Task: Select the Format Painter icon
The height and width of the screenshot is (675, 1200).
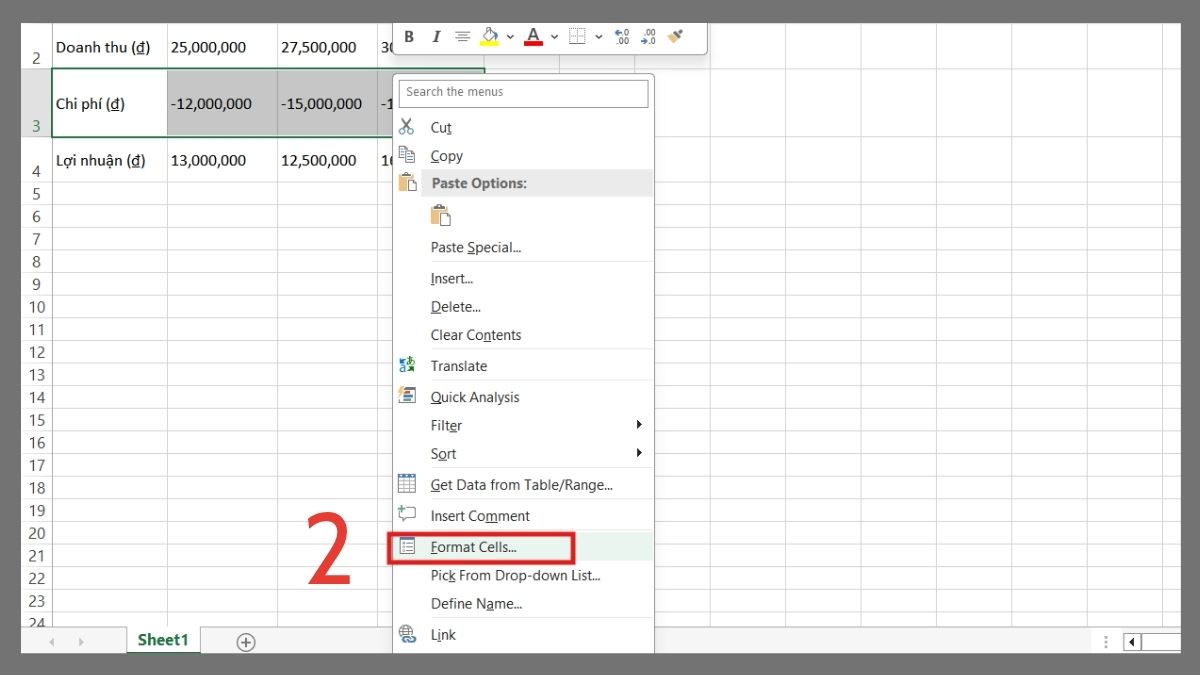Action: [x=675, y=37]
